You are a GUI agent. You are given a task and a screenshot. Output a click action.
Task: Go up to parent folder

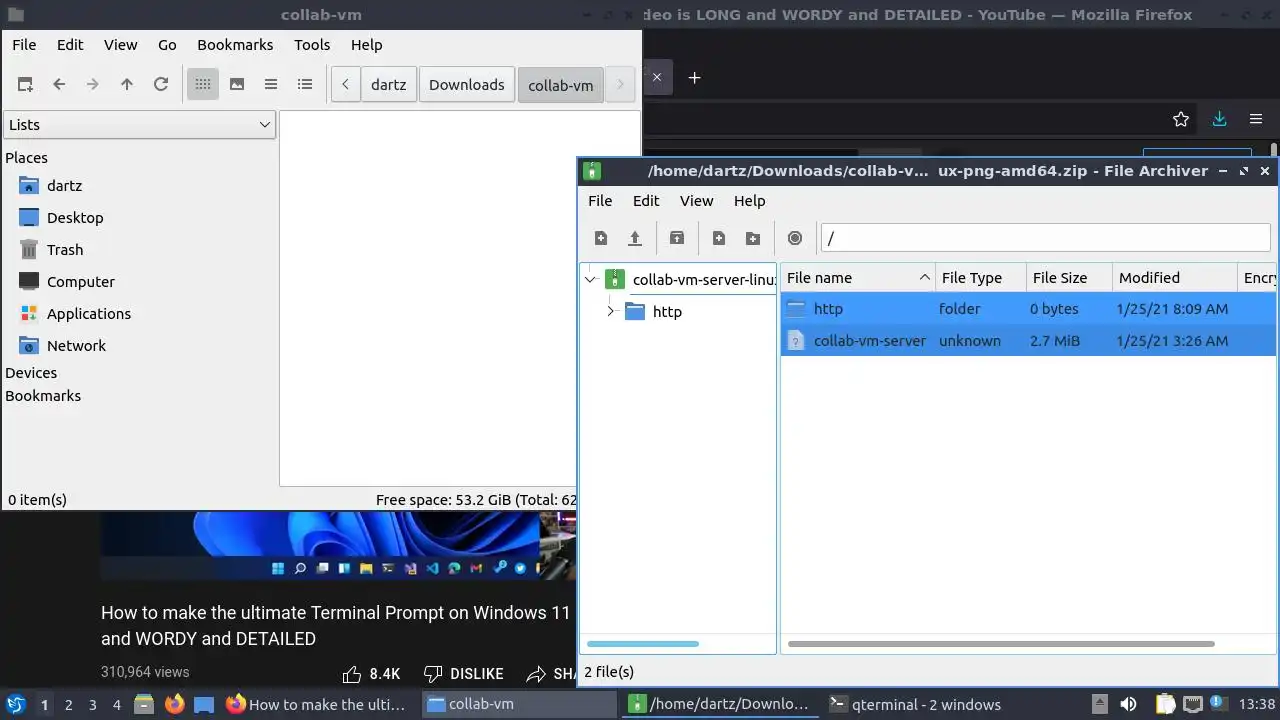point(127,84)
